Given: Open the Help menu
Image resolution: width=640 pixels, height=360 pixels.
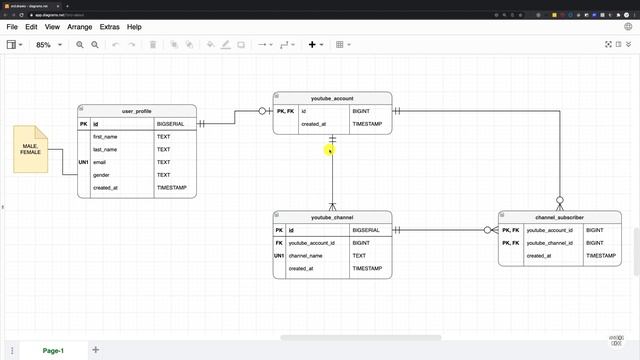Looking at the screenshot, I should coord(134,27).
